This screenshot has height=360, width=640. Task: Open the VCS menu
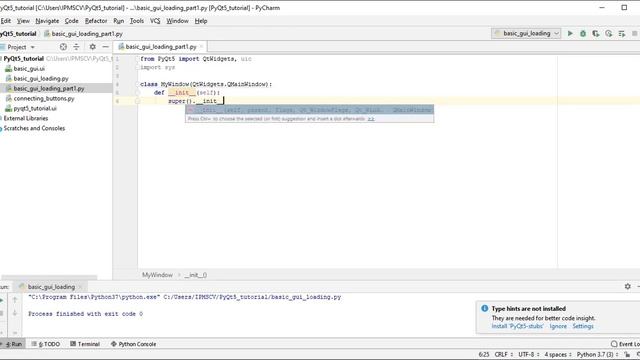point(155,21)
